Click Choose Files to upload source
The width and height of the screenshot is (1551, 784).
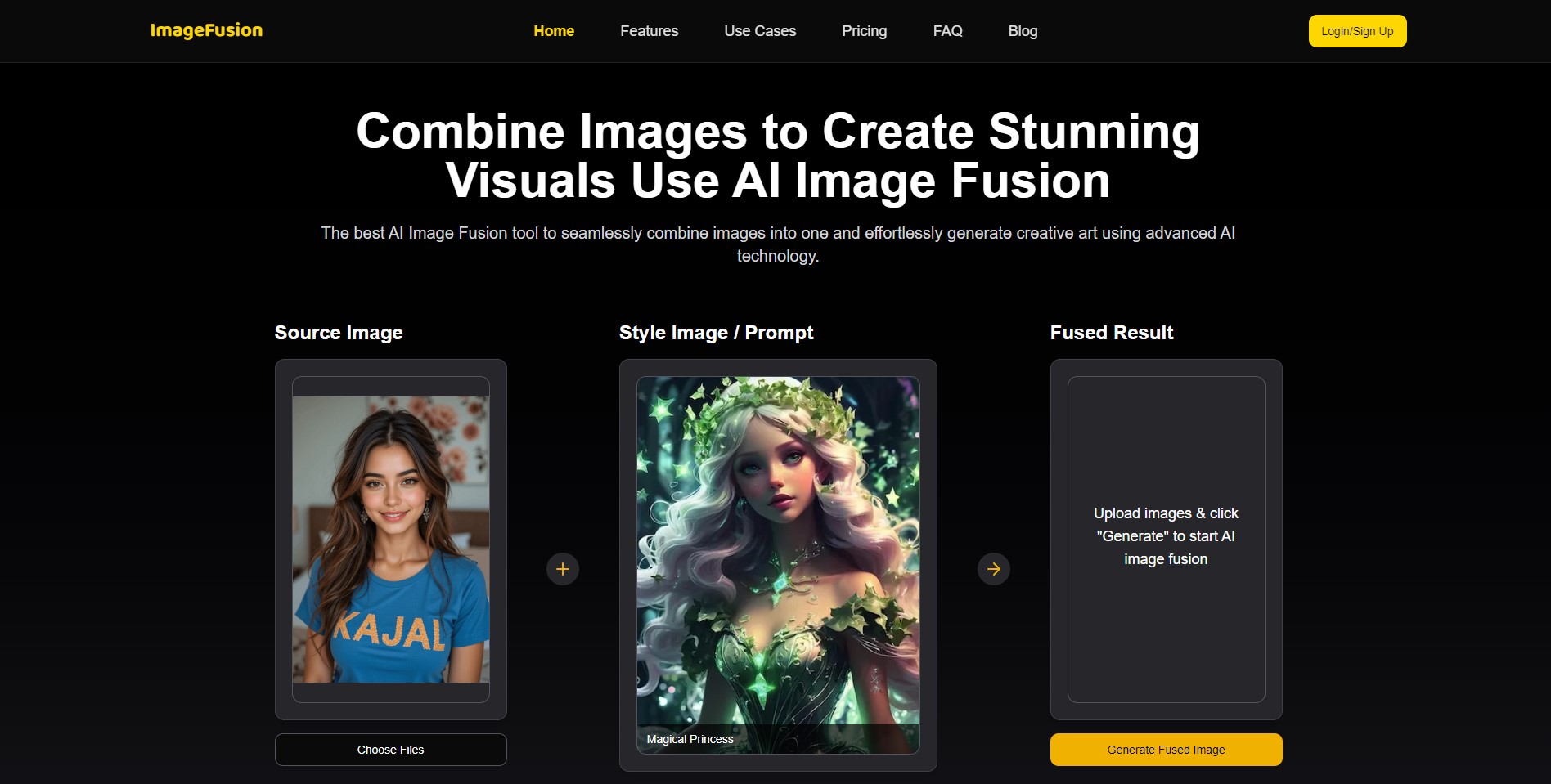click(391, 750)
